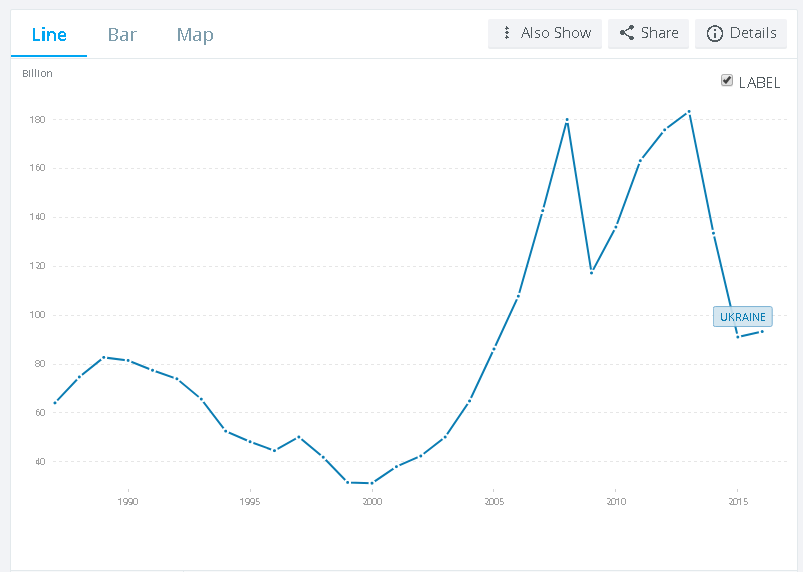803x572 pixels.
Task: Click the 1995 x-axis label
Action: [x=249, y=501]
